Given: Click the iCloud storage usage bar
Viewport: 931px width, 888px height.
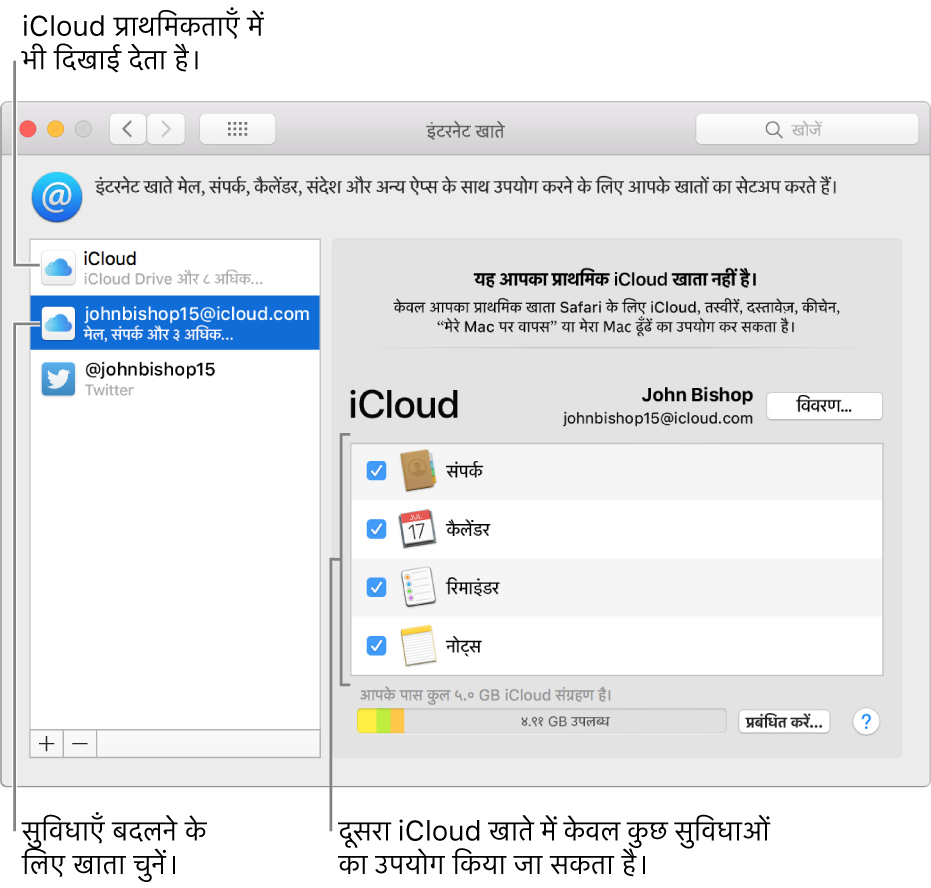Looking at the screenshot, I should point(541,720).
